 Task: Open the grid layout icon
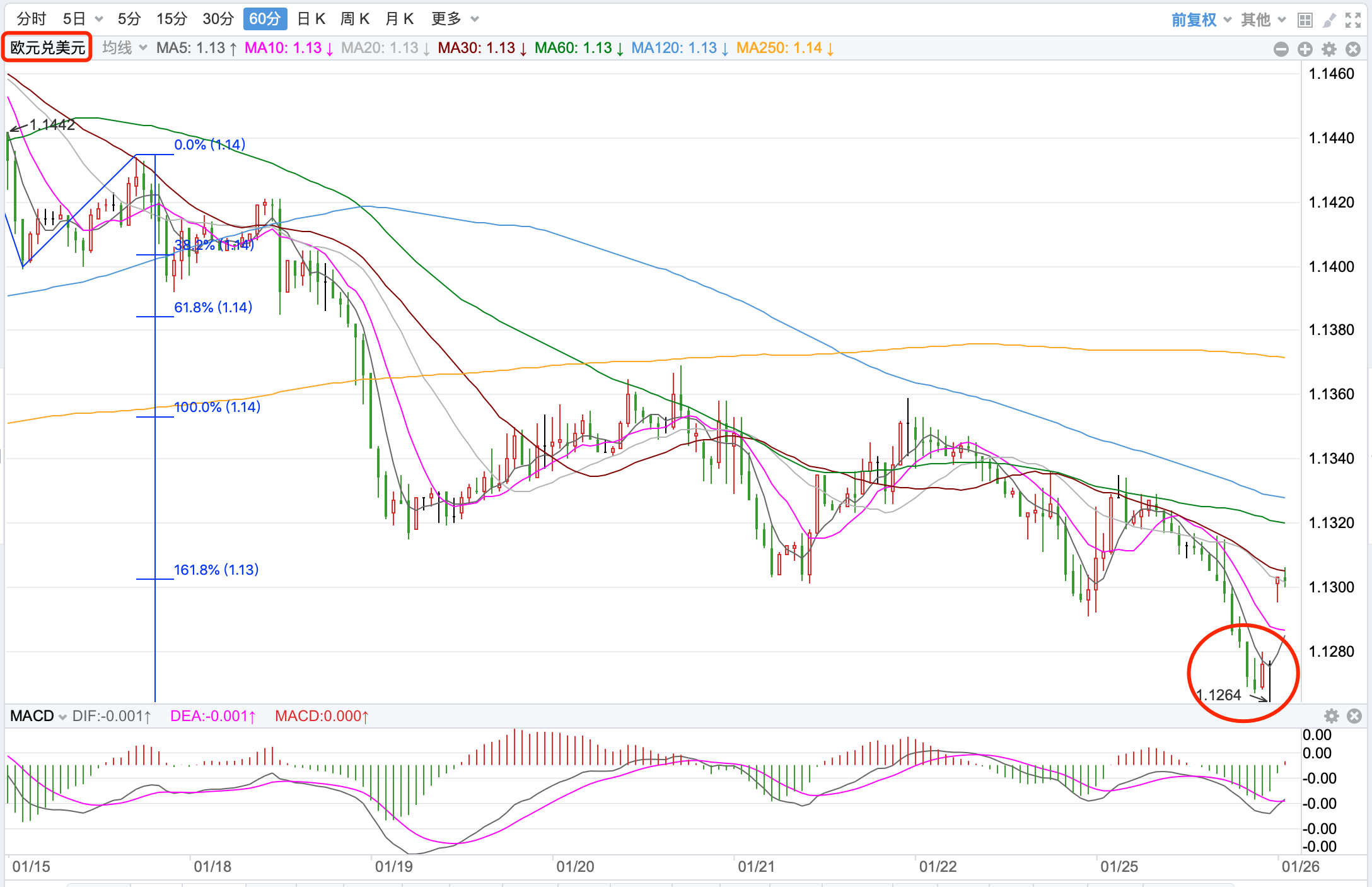tap(1305, 20)
